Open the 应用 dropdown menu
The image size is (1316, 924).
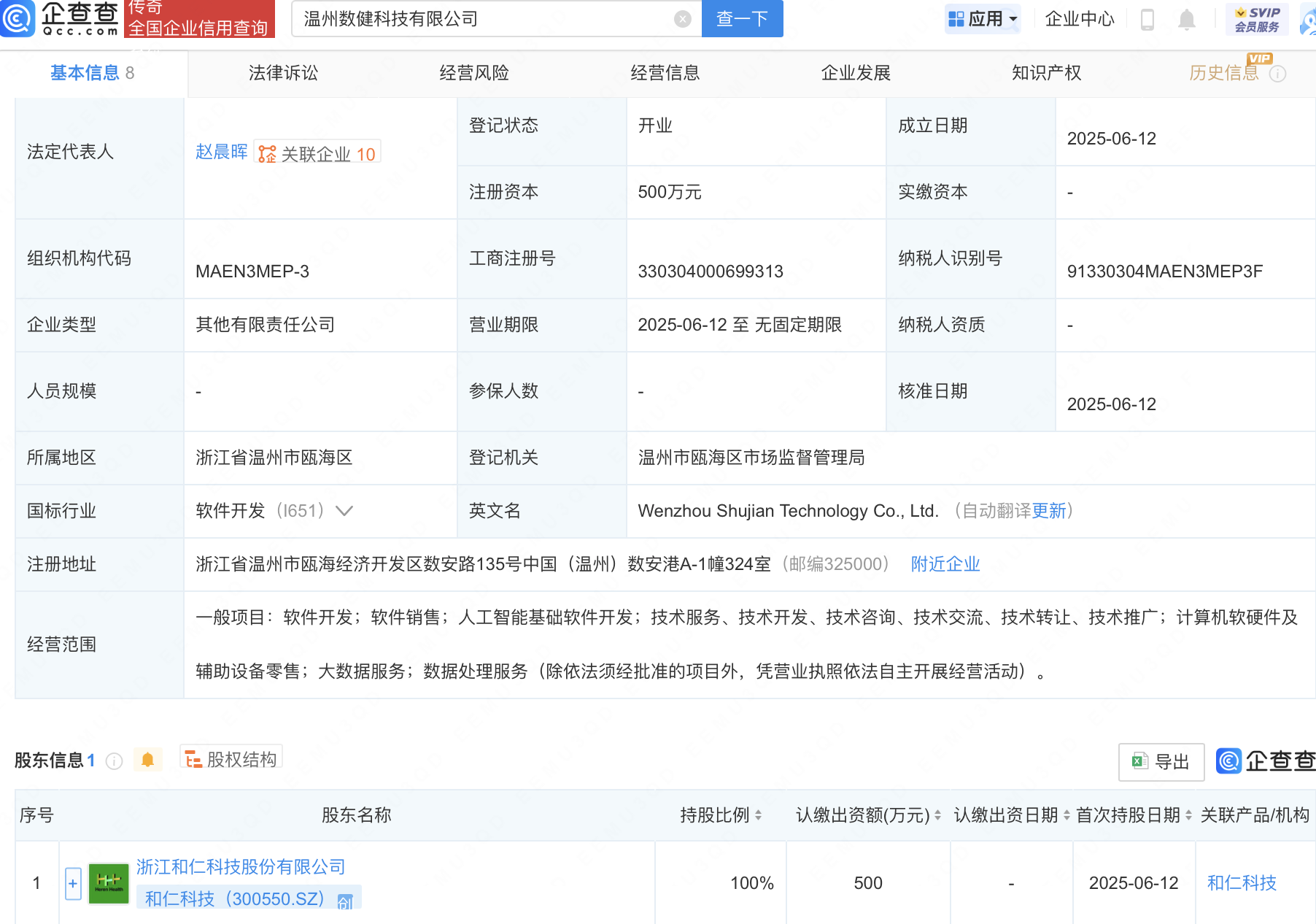click(x=982, y=19)
